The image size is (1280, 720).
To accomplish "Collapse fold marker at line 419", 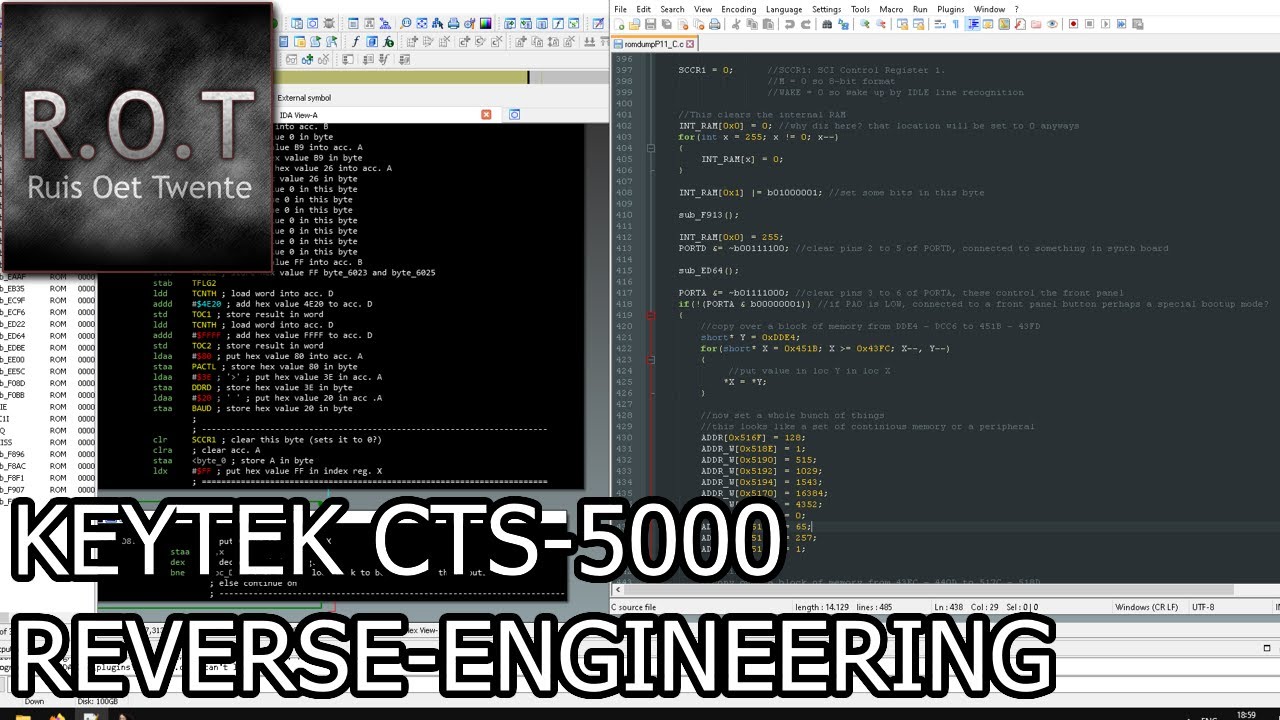I will tap(651, 315).
